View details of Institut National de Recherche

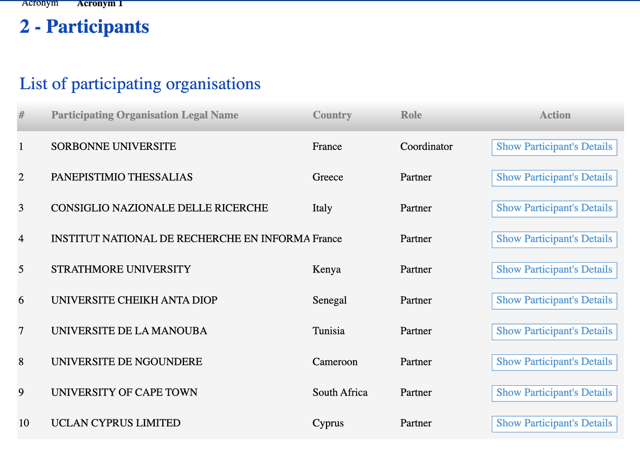click(x=554, y=239)
